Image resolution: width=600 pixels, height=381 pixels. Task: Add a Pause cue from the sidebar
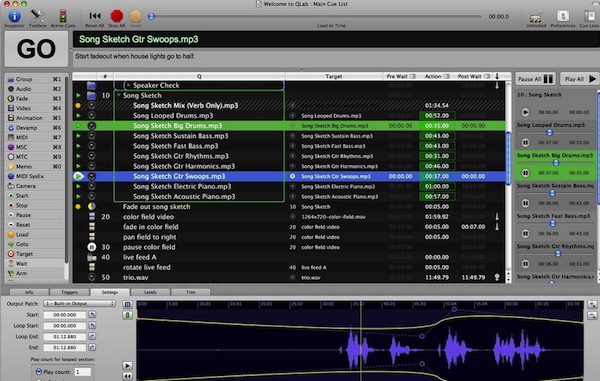pyautogui.click(x=35, y=215)
